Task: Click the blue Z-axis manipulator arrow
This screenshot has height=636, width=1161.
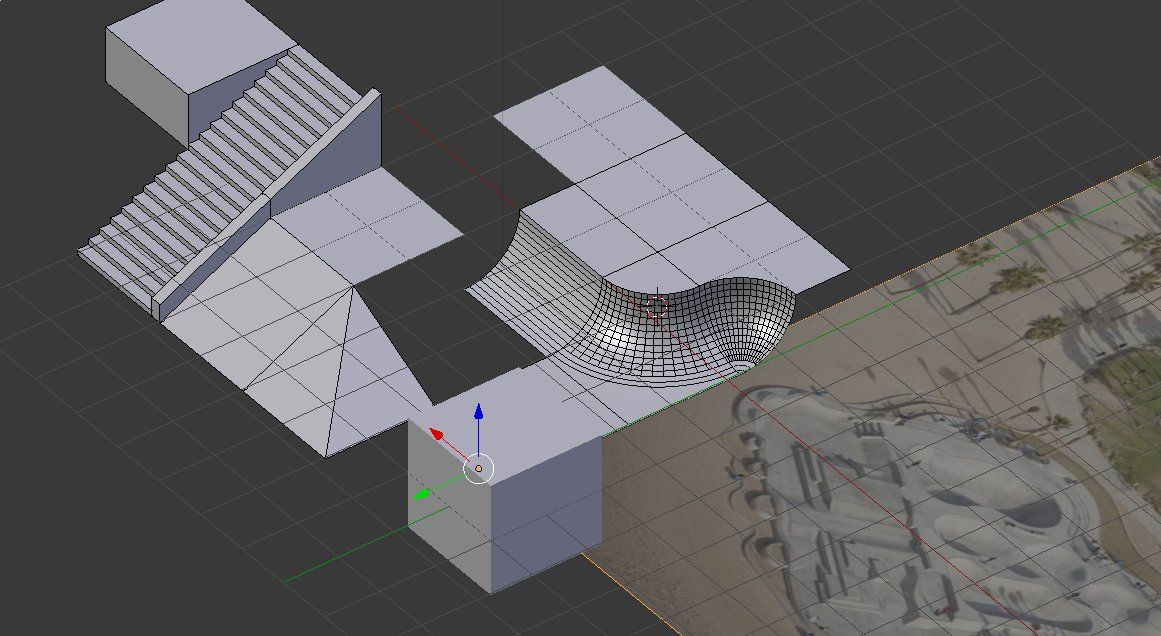Action: 478,412
